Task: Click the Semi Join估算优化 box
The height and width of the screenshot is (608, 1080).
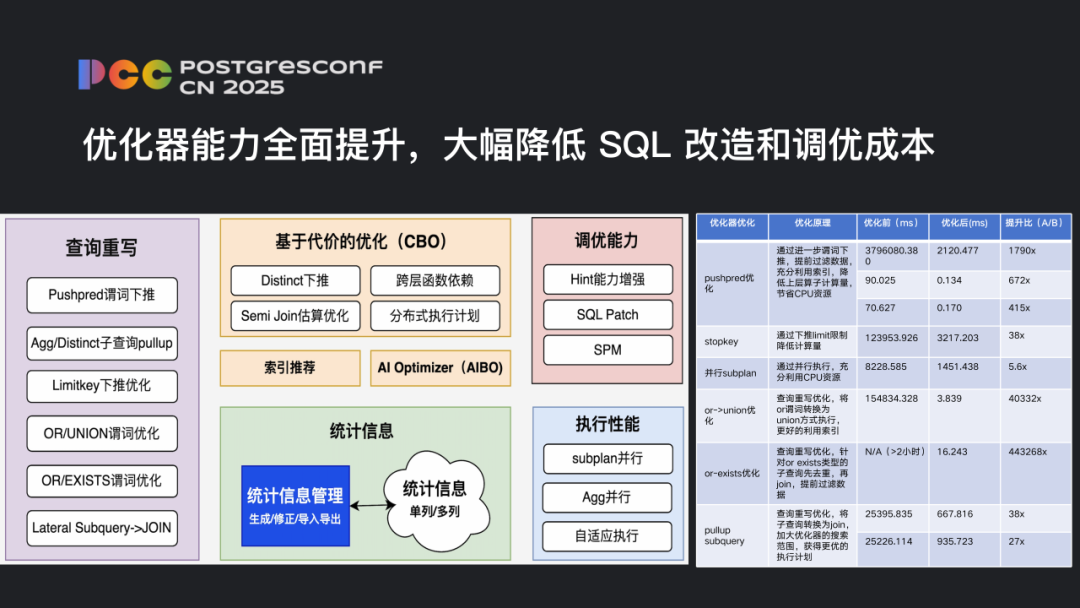Action: (x=295, y=316)
